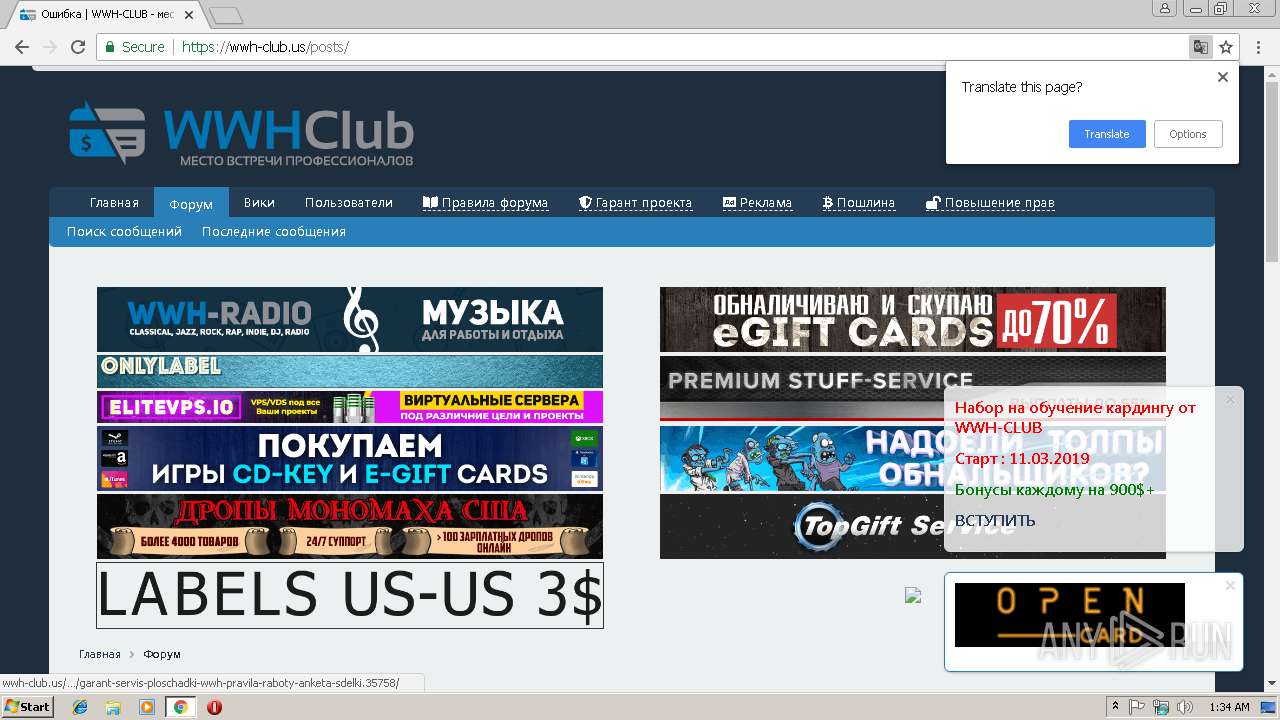Click Поиск сообщений submenu link

pos(124,231)
